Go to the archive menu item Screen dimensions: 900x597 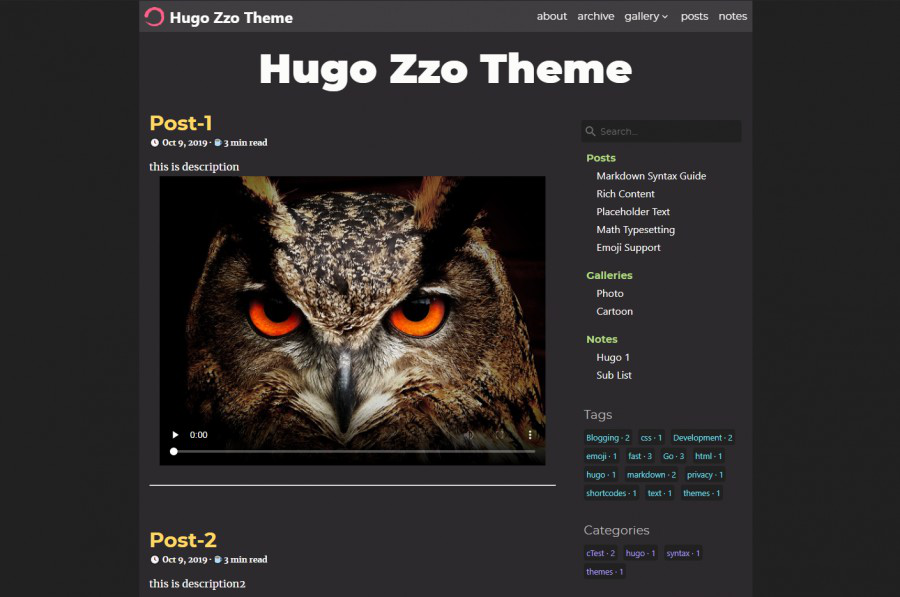click(595, 16)
